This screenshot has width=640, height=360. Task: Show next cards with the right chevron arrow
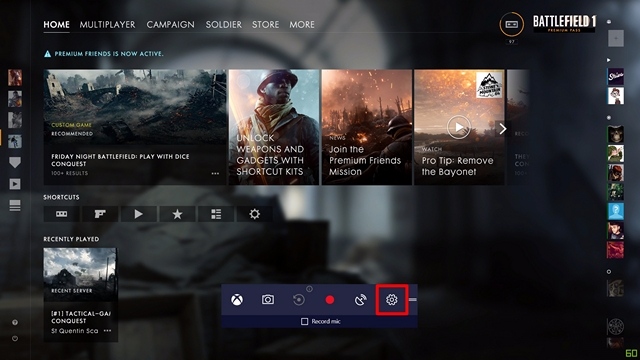click(x=502, y=129)
